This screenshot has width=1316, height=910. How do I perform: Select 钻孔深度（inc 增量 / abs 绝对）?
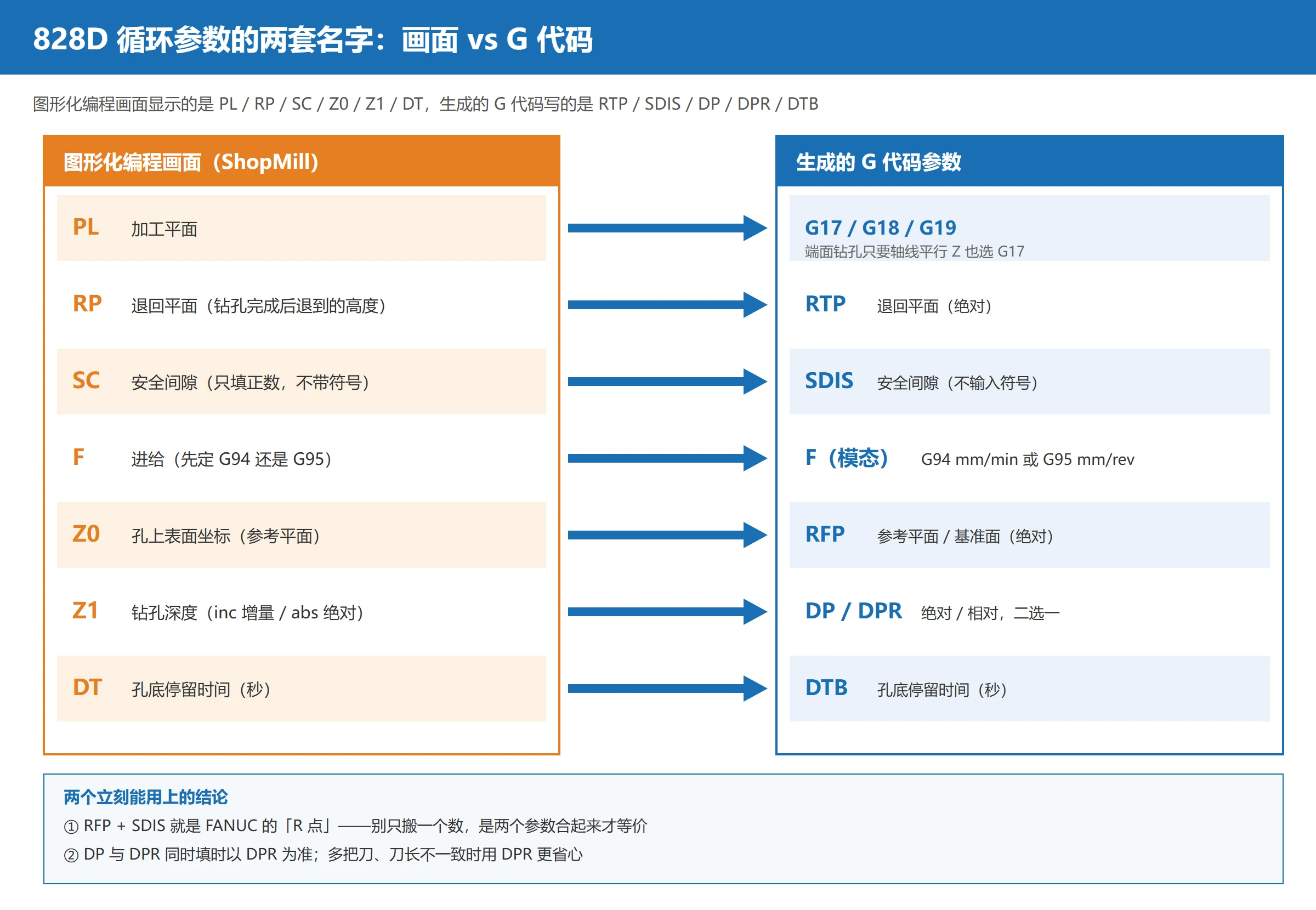247,613
